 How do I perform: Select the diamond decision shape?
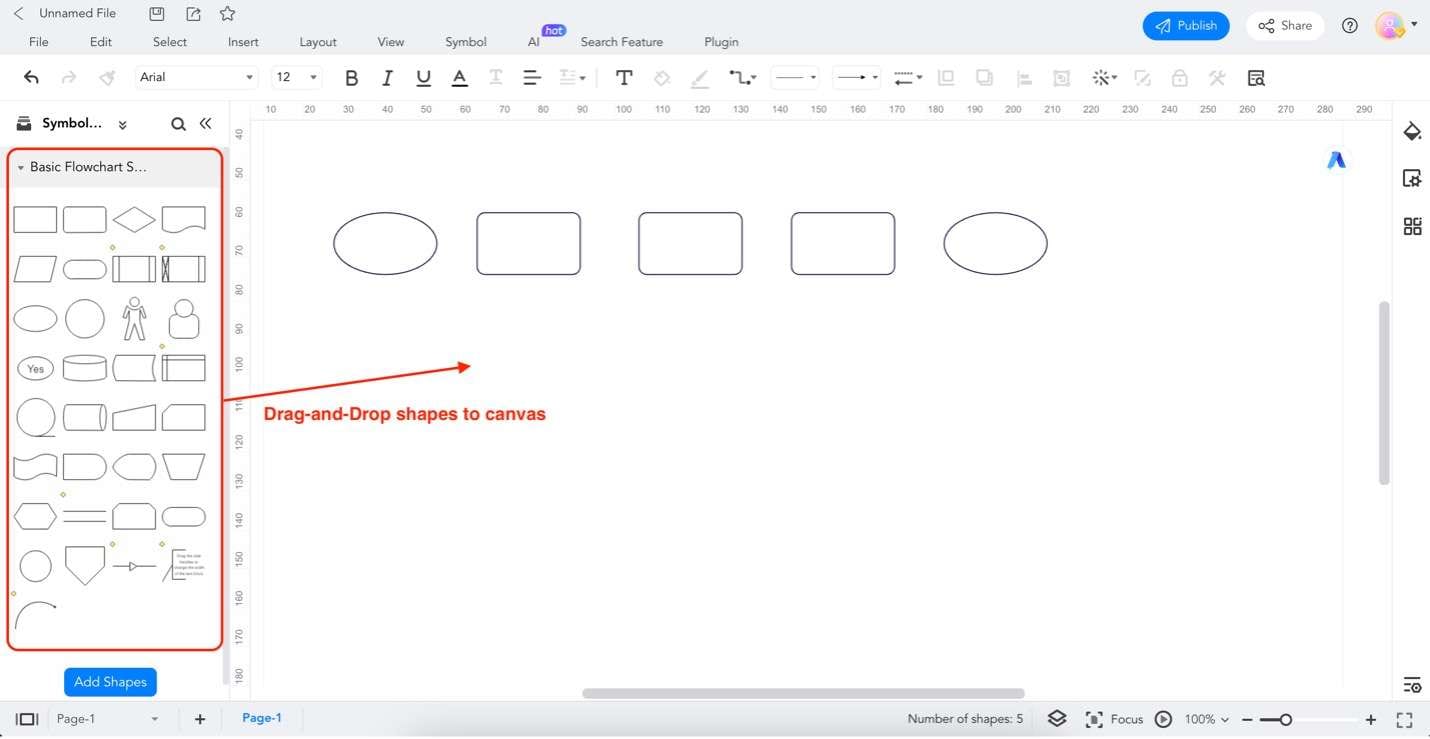[x=134, y=220]
